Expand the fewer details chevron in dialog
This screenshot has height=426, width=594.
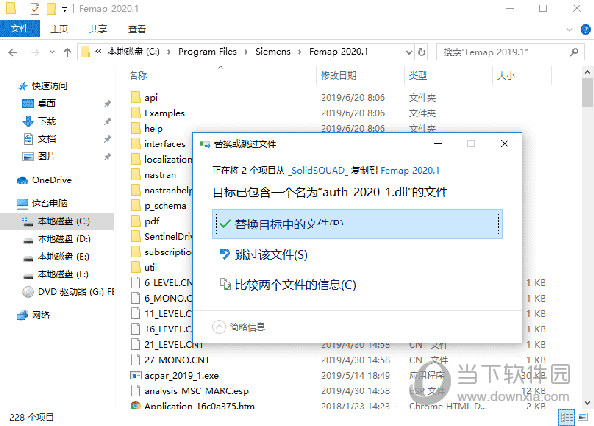[x=219, y=327]
